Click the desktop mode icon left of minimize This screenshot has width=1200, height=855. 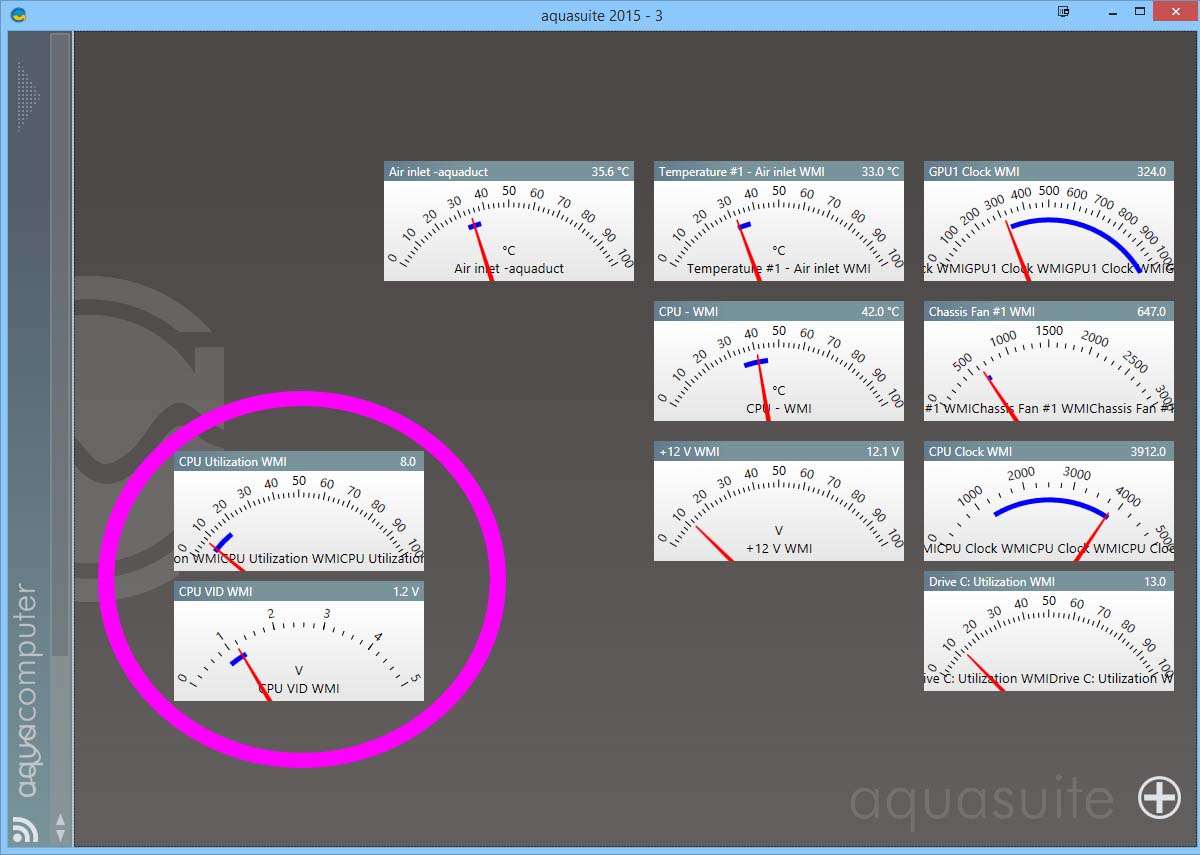click(1064, 12)
